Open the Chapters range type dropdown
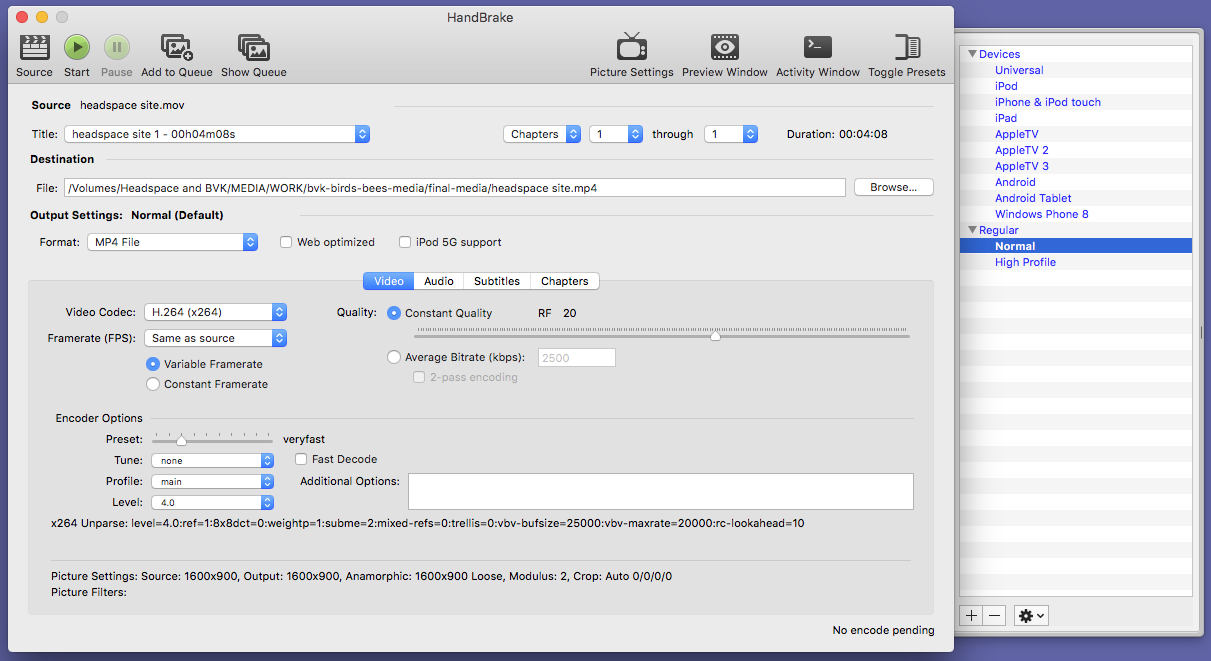The image size is (1211, 661). pyautogui.click(x=542, y=134)
